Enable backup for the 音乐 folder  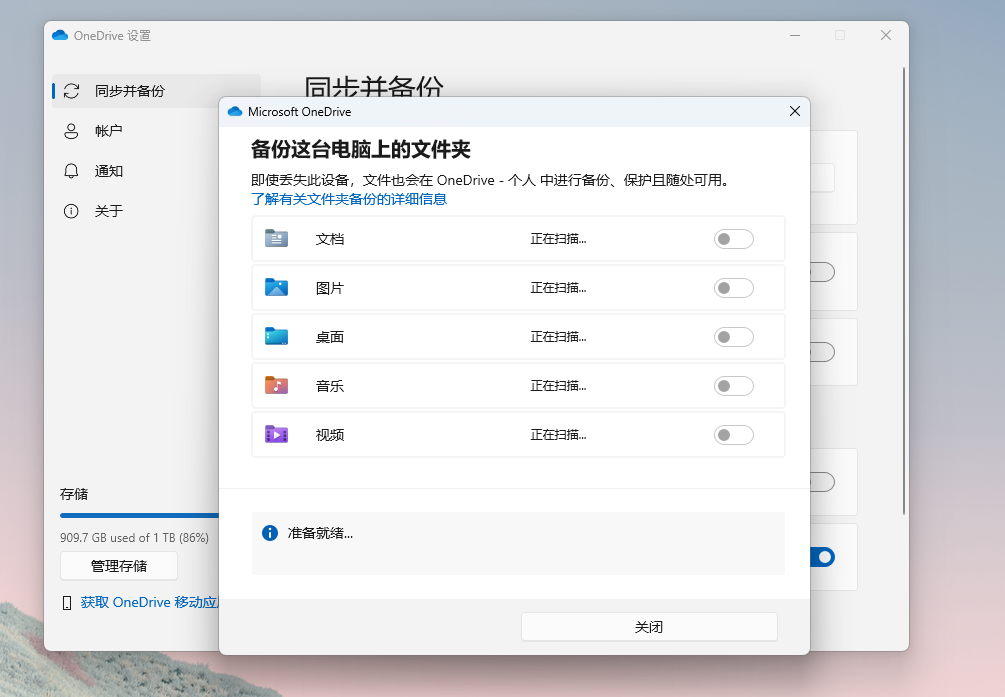[734, 386]
